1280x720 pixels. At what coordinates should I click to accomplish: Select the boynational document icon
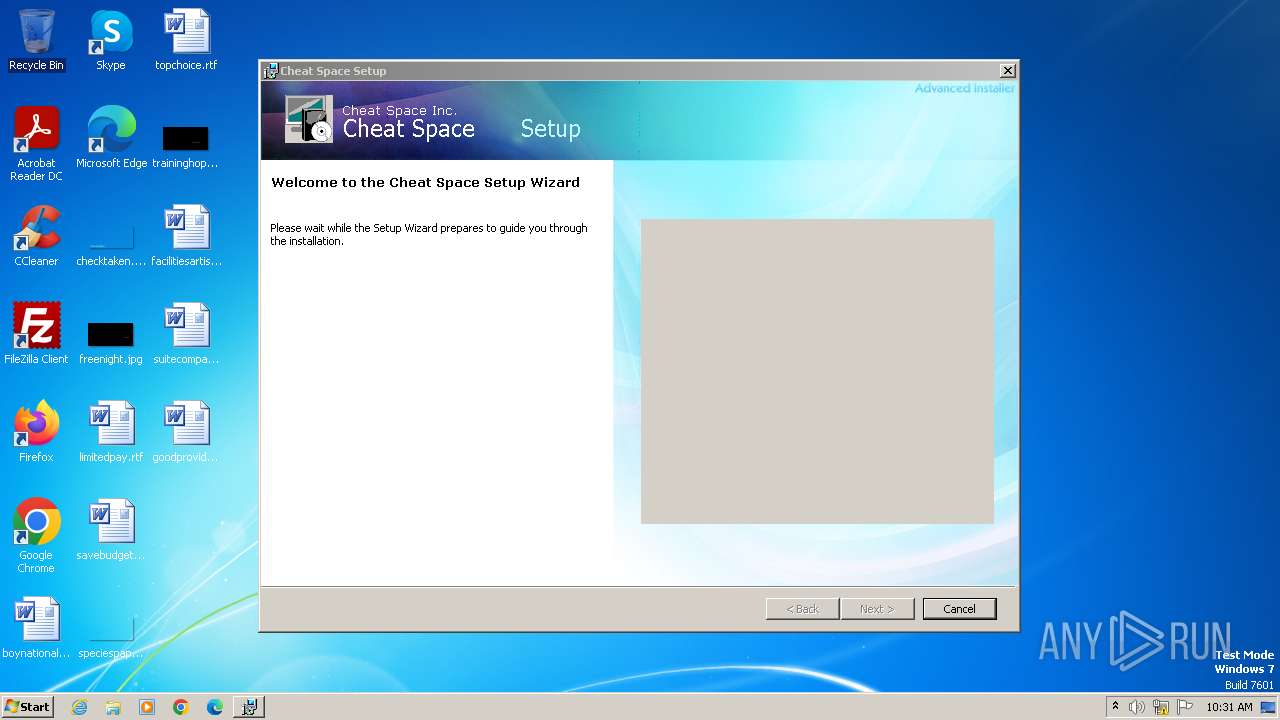pyautogui.click(x=36, y=628)
